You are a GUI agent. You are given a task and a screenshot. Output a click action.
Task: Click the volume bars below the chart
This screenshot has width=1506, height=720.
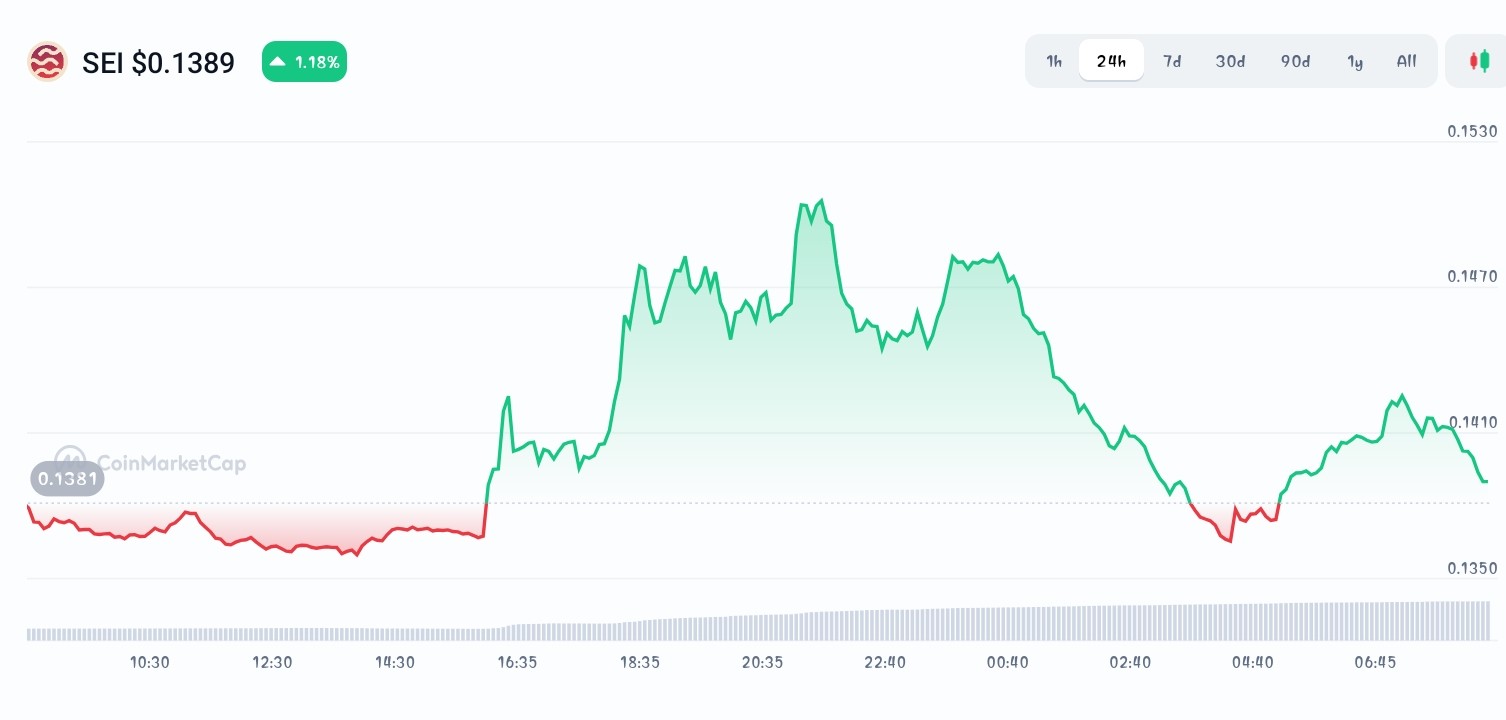(757, 621)
